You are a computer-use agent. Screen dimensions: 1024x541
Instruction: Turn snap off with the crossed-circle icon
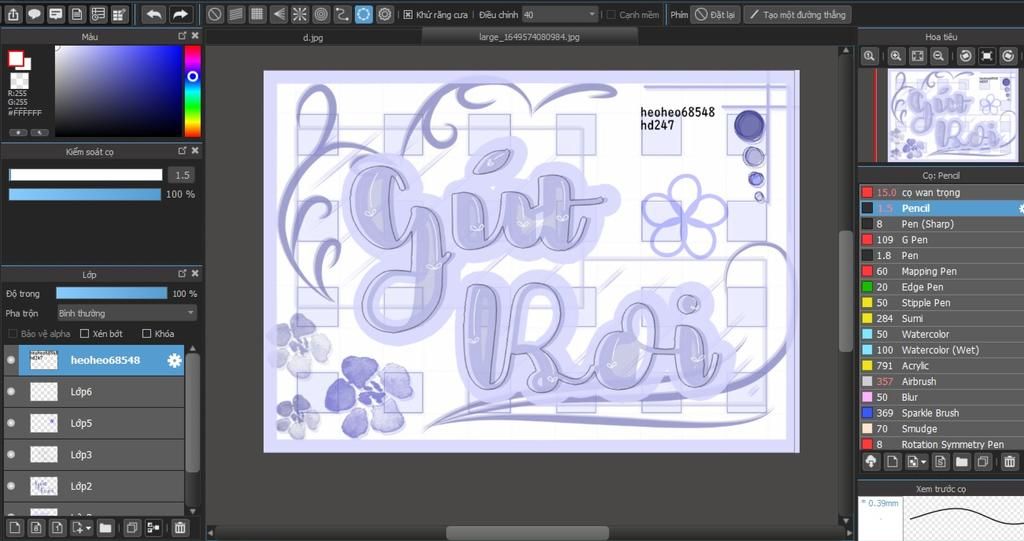[215, 14]
